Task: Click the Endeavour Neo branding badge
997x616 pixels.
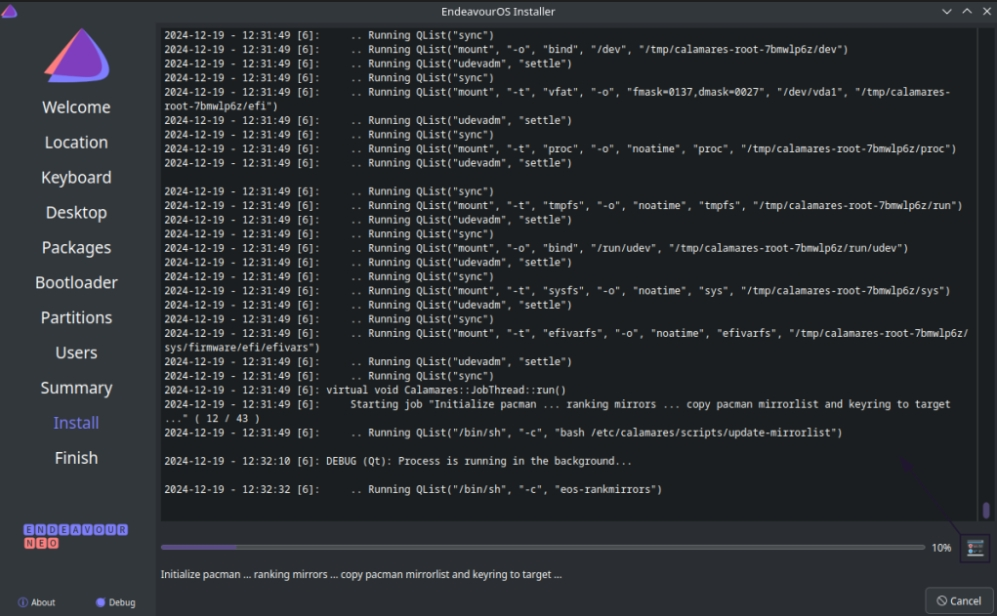Action: 76,535
